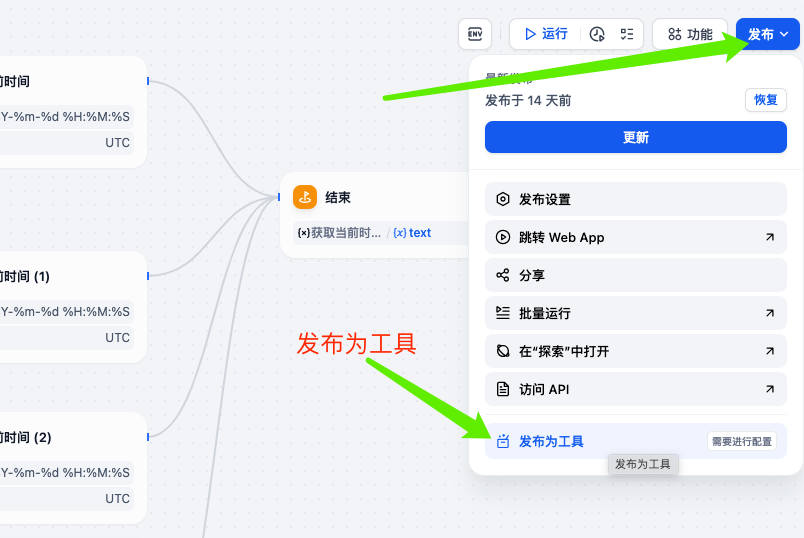The height and width of the screenshot is (538, 804).
Task: Open the ENV environment variables panel
Action: coord(475,34)
